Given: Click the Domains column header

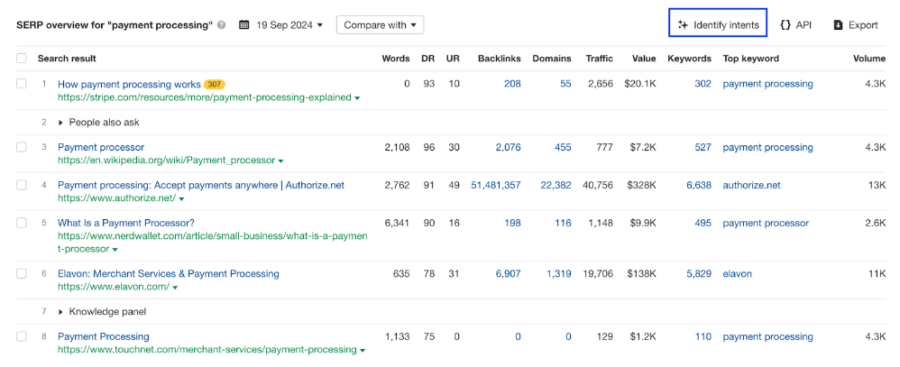Looking at the screenshot, I should (552, 59).
